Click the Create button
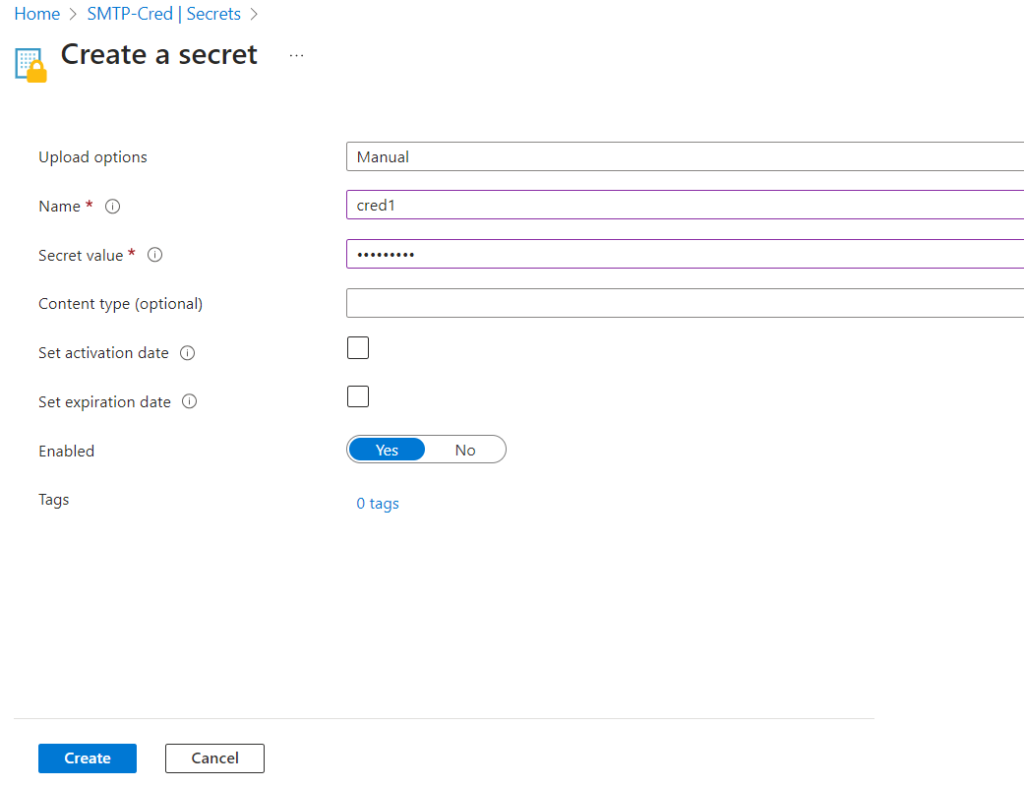The height and width of the screenshot is (787, 1024). tap(87, 758)
